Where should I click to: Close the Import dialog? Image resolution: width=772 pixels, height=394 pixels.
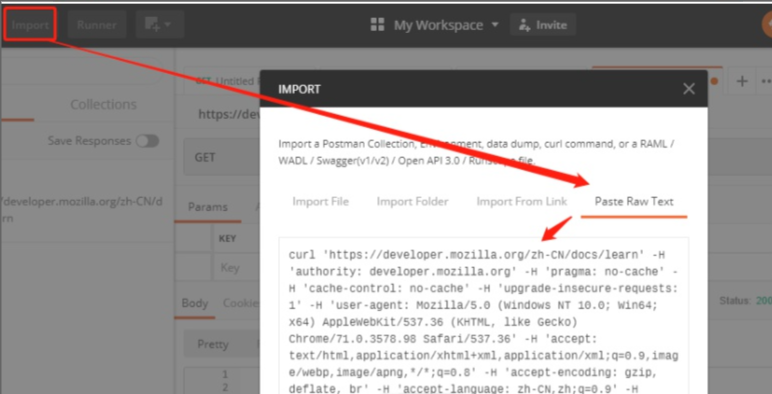click(689, 89)
